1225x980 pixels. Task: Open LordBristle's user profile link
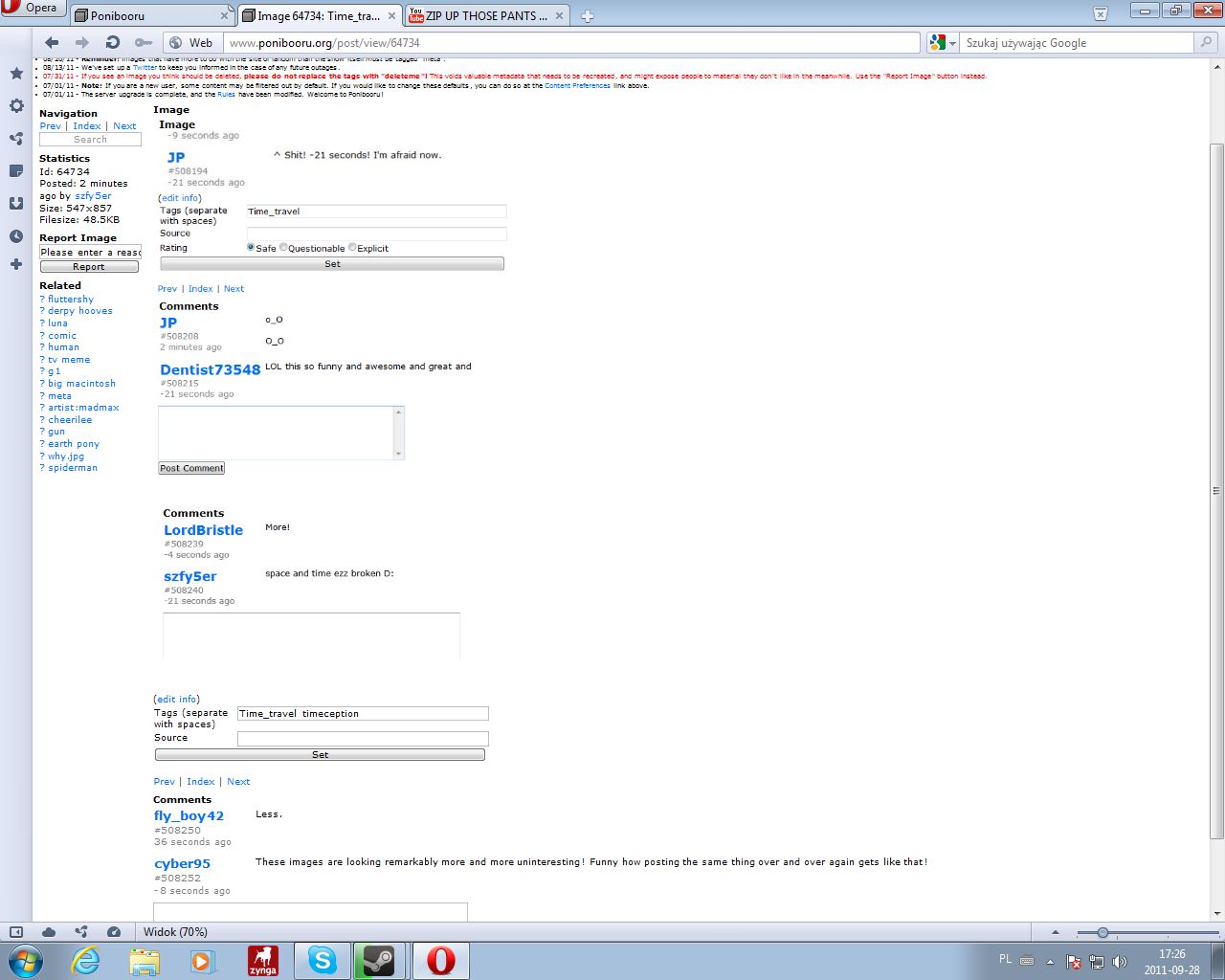(203, 530)
